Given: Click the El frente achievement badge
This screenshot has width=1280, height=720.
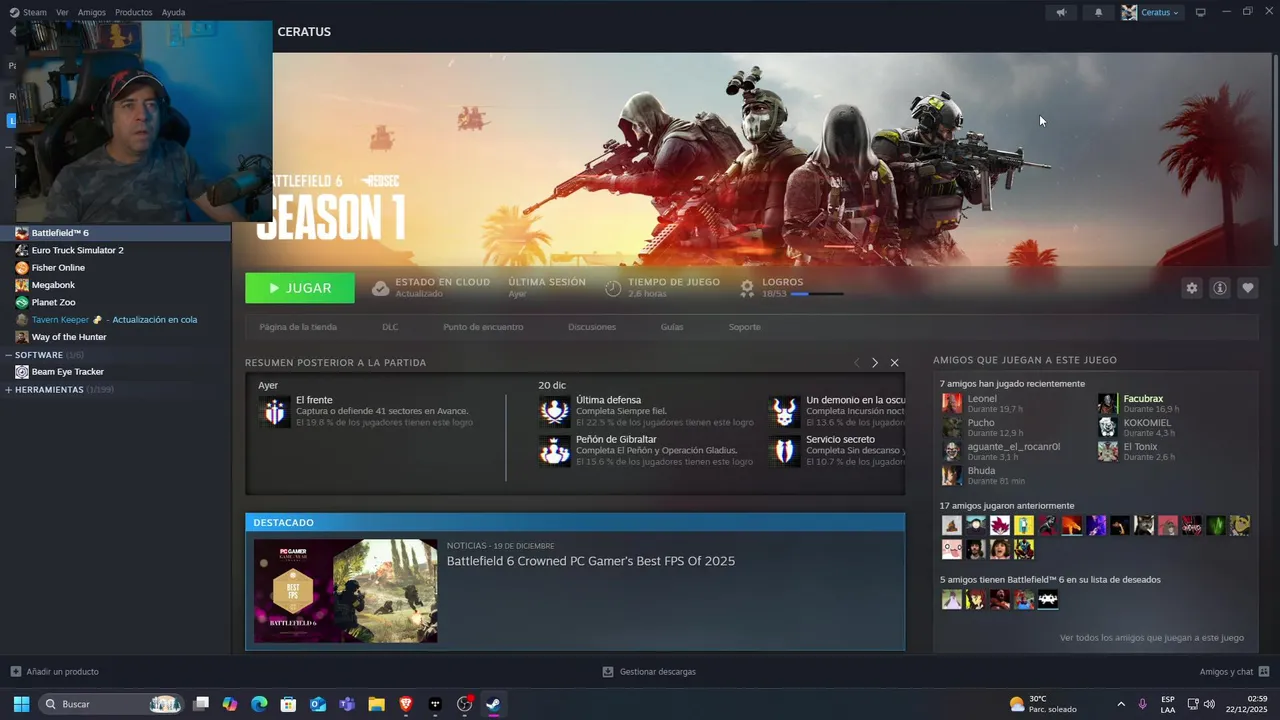Looking at the screenshot, I should point(274,411).
